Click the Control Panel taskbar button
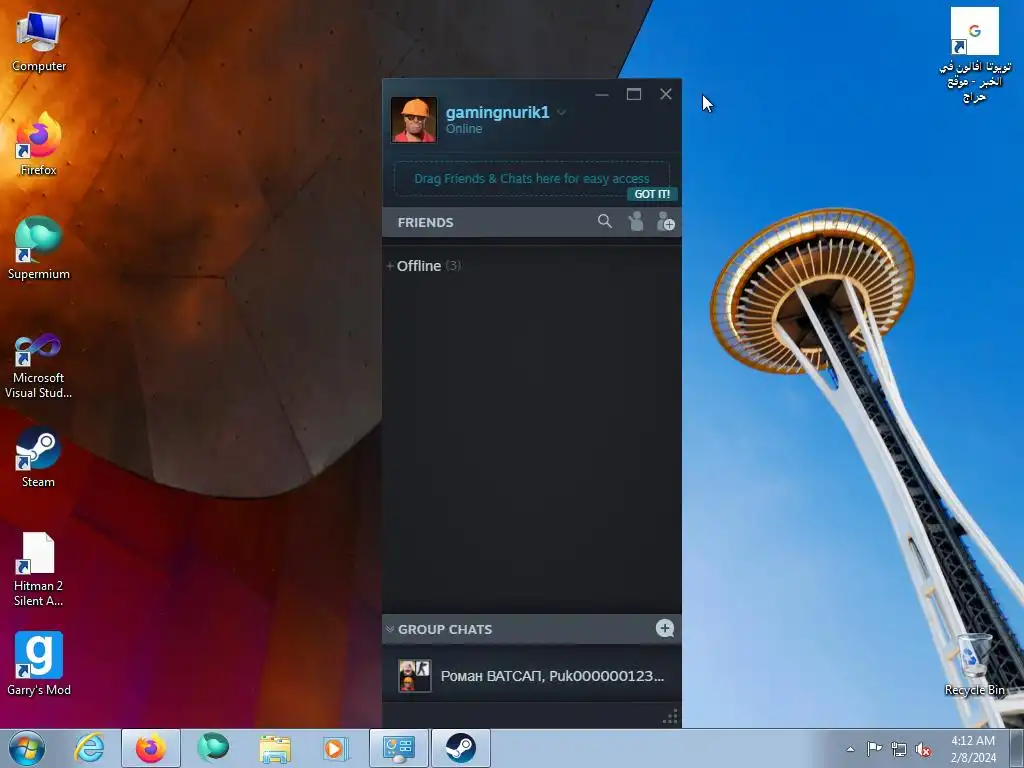This screenshot has width=1024, height=768. (399, 748)
